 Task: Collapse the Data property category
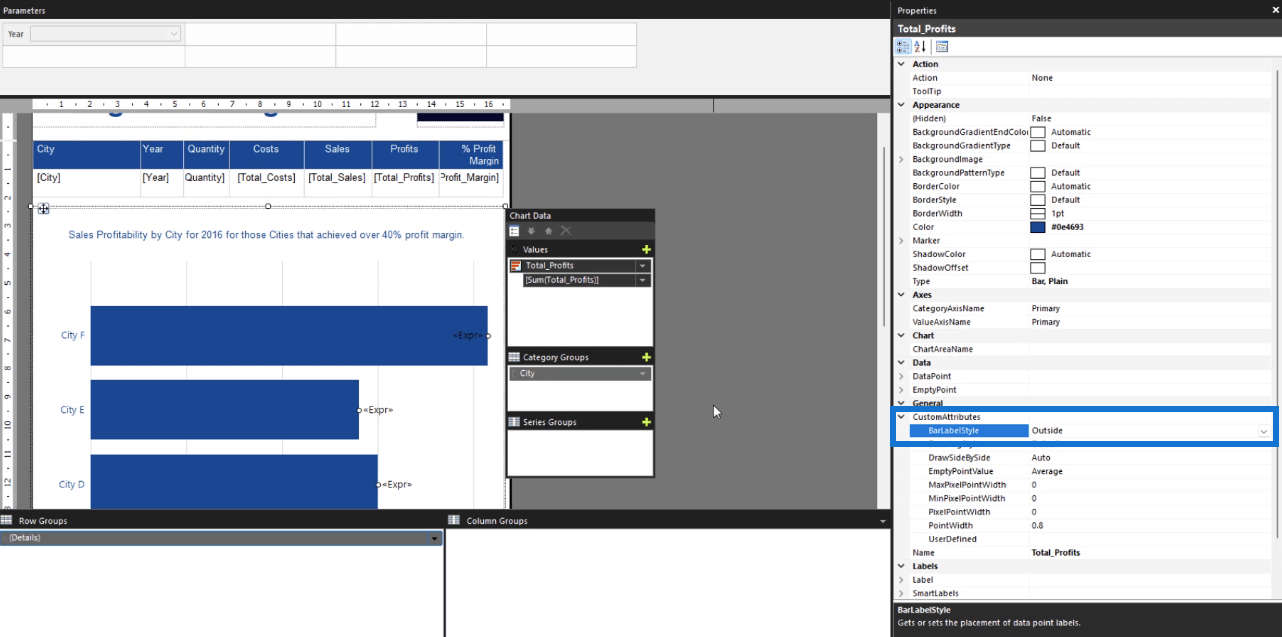tap(902, 363)
